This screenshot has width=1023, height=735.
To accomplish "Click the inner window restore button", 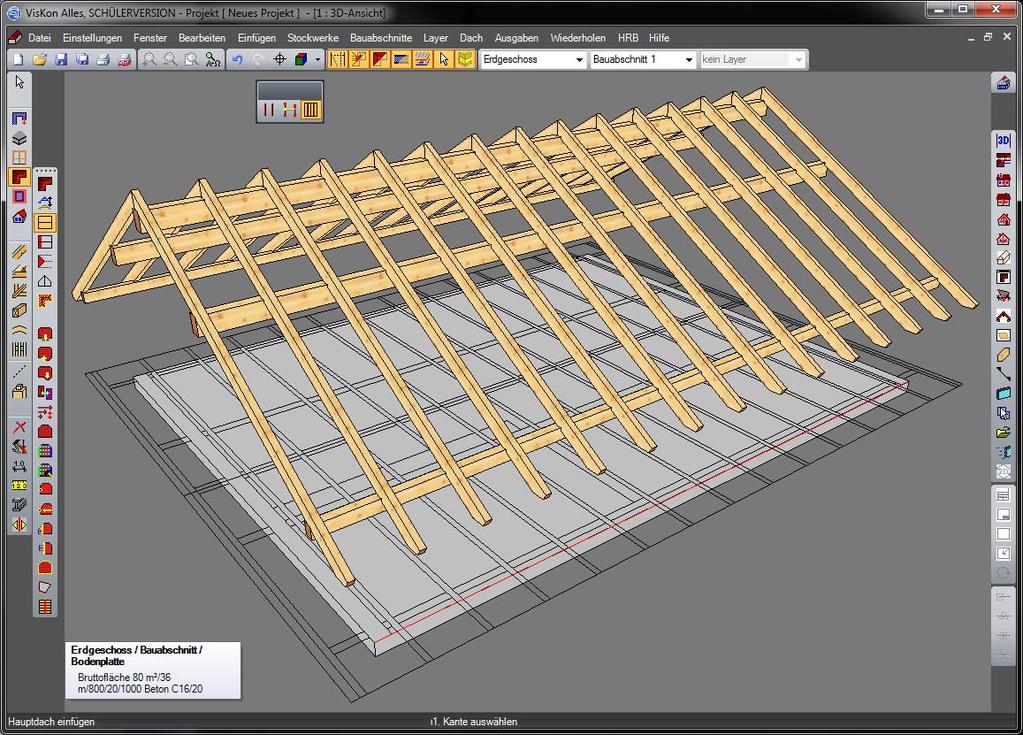I will 988,37.
